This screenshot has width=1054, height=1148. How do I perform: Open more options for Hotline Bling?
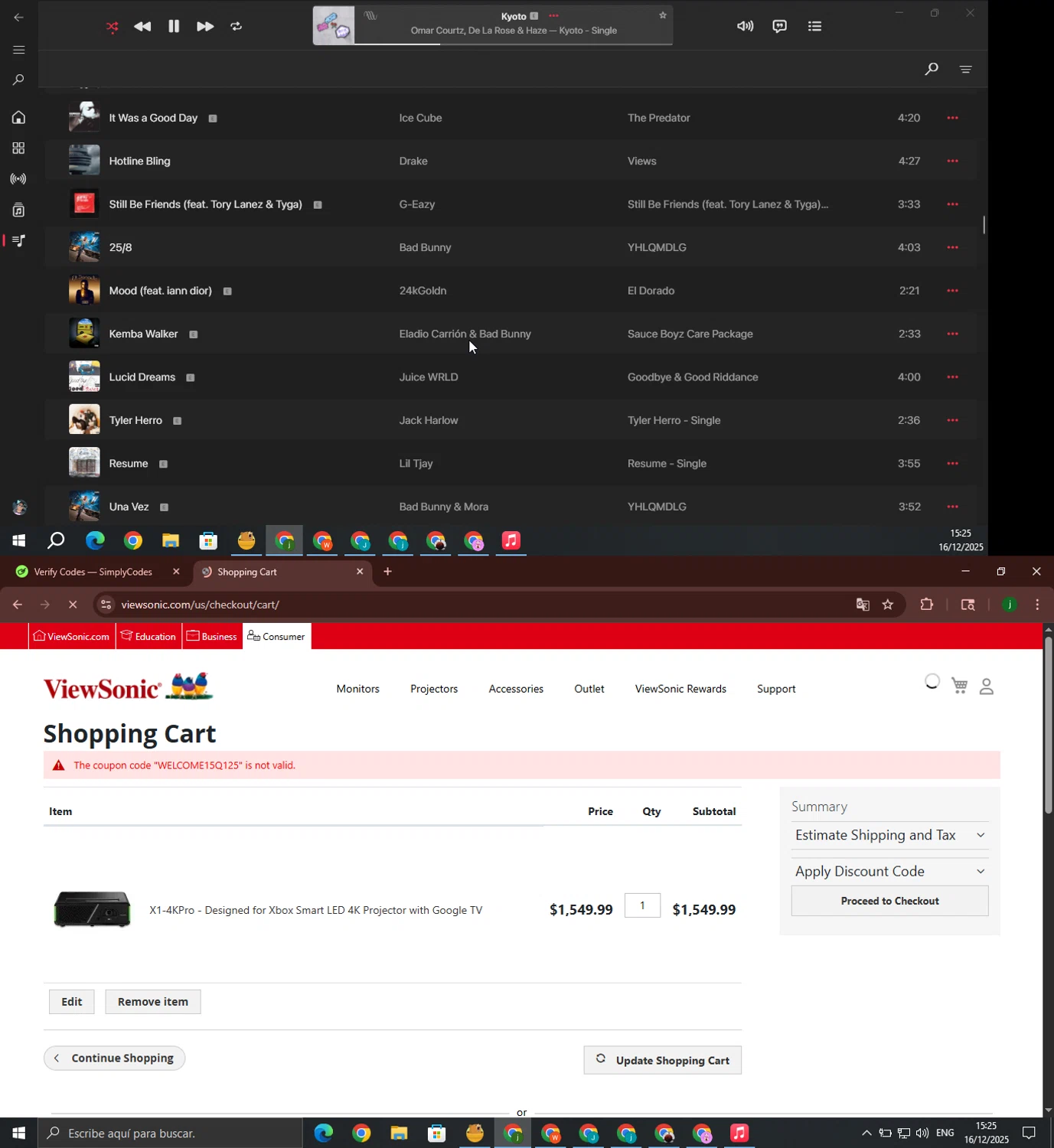click(x=953, y=161)
